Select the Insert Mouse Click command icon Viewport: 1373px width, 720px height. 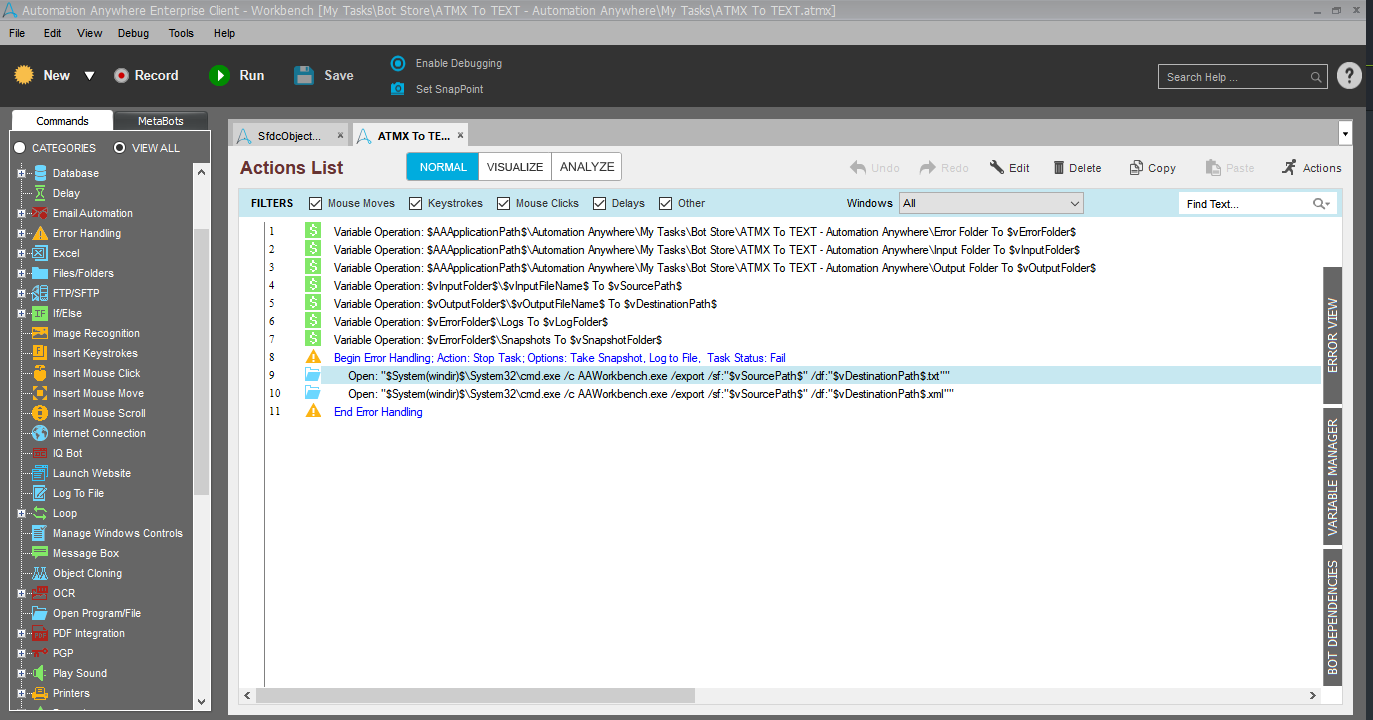(40, 373)
